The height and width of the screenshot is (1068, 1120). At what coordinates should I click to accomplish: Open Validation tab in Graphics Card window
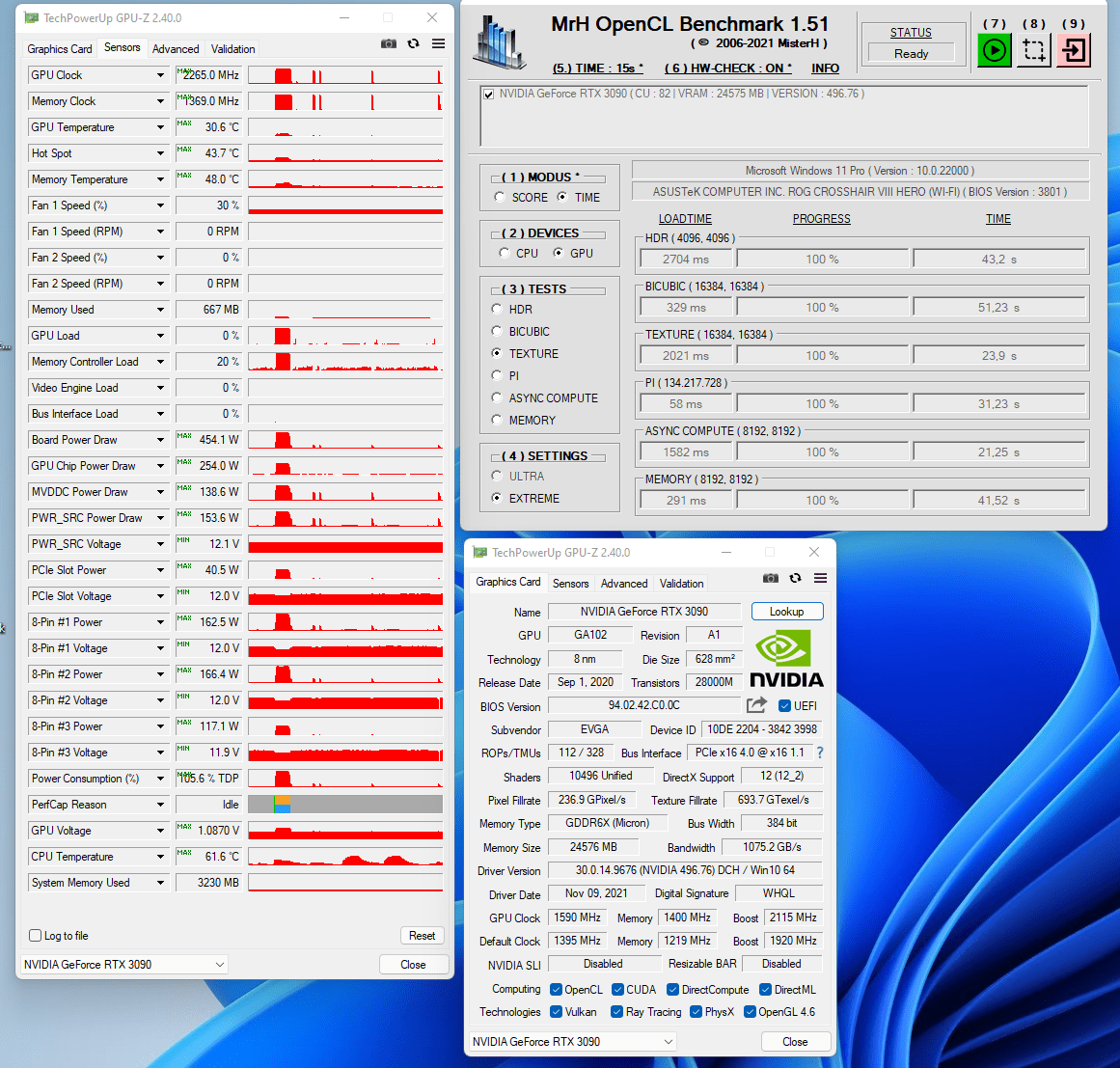click(x=681, y=584)
